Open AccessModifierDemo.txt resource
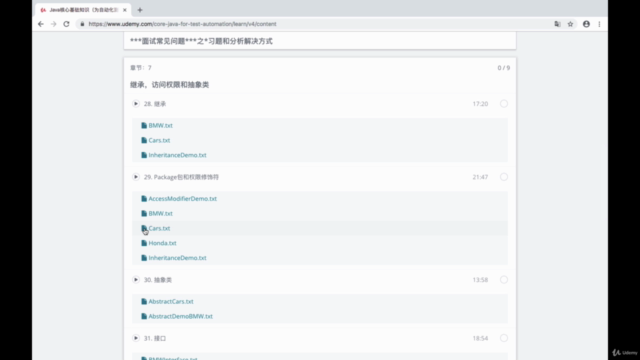 182,199
